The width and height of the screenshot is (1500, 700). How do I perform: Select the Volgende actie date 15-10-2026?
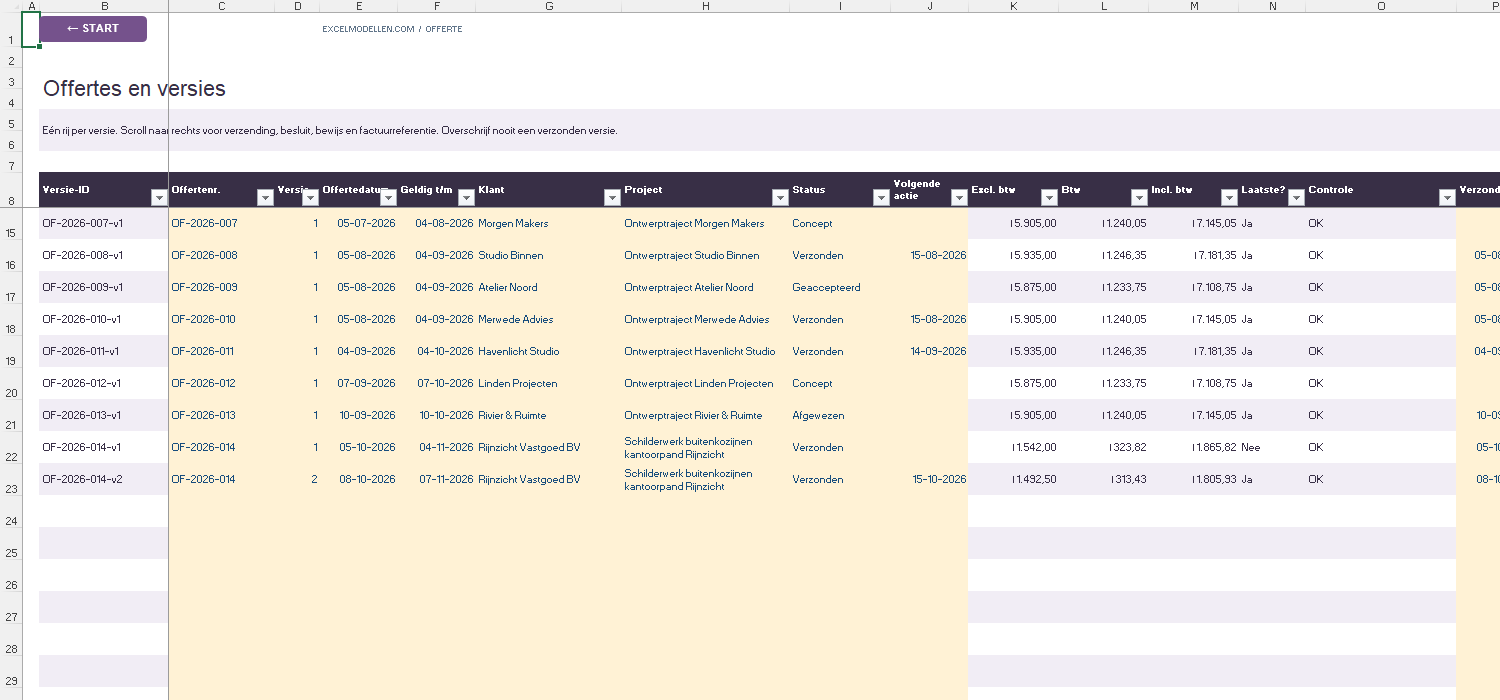[x=930, y=479]
